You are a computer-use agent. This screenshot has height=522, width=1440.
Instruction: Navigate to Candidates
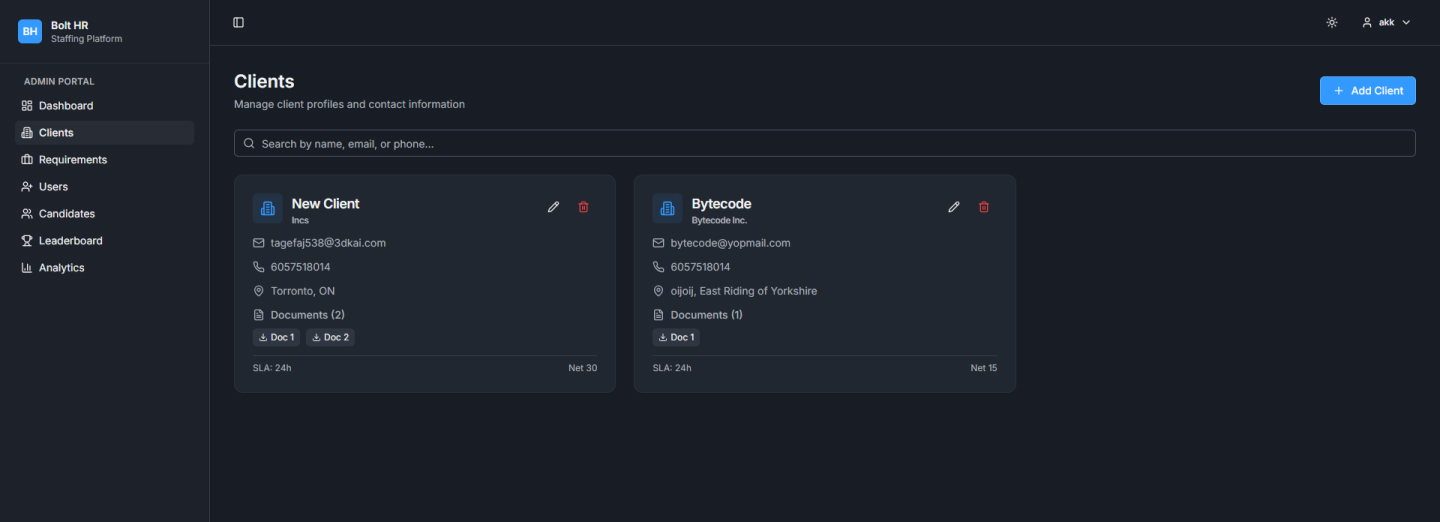[66, 214]
